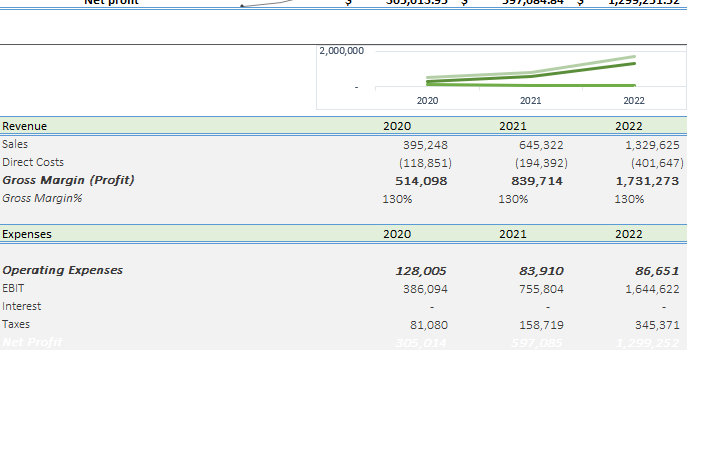The width and height of the screenshot is (726, 458).
Task: Click the Direct Costs row label
Action: click(33, 162)
